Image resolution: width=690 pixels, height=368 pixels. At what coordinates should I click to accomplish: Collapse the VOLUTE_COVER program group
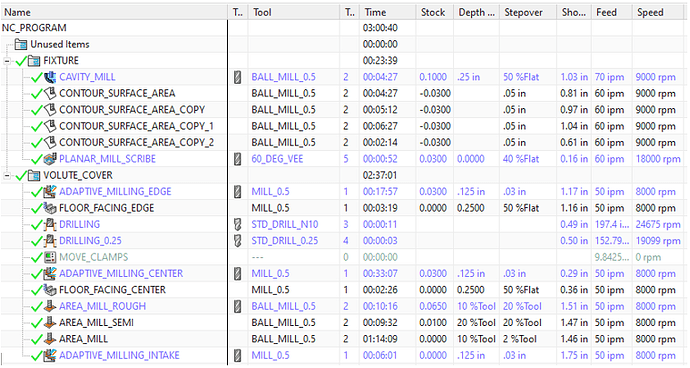tap(7, 176)
